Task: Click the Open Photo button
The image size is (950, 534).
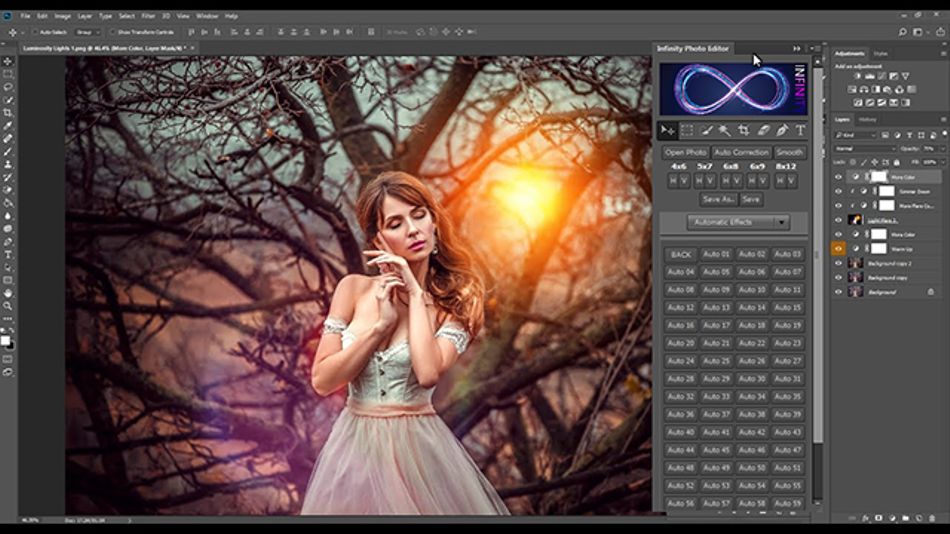Action: click(686, 152)
